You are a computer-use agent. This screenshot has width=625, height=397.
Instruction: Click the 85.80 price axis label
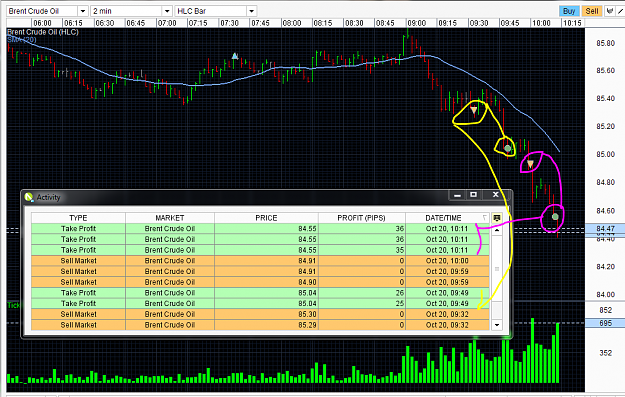tap(605, 43)
